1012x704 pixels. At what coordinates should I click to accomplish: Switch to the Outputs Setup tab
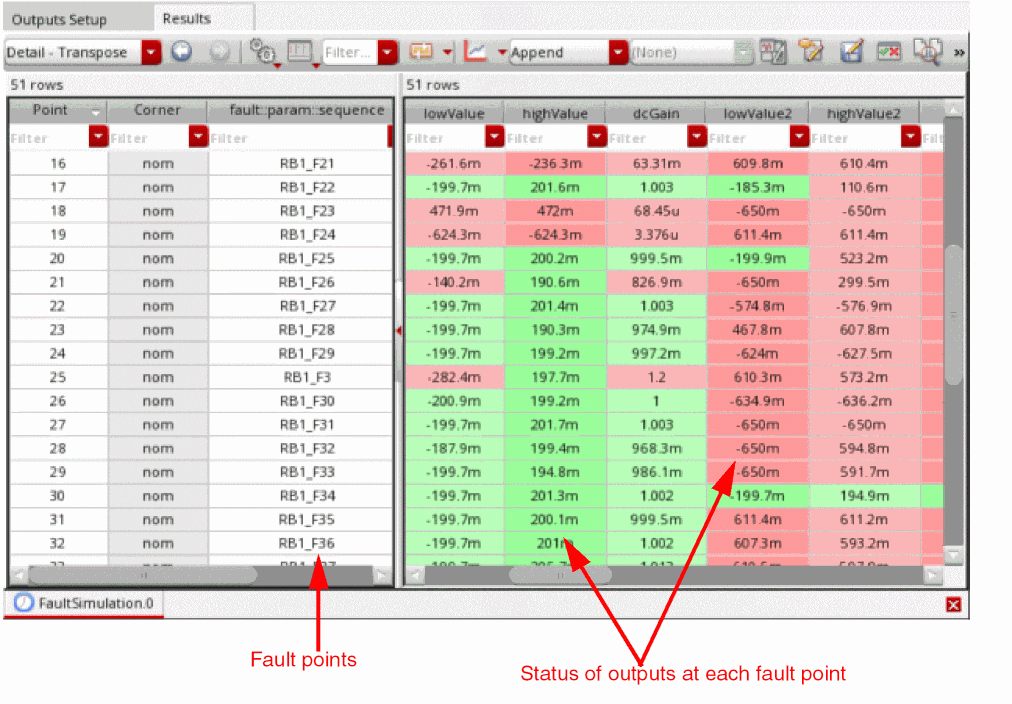59,19
